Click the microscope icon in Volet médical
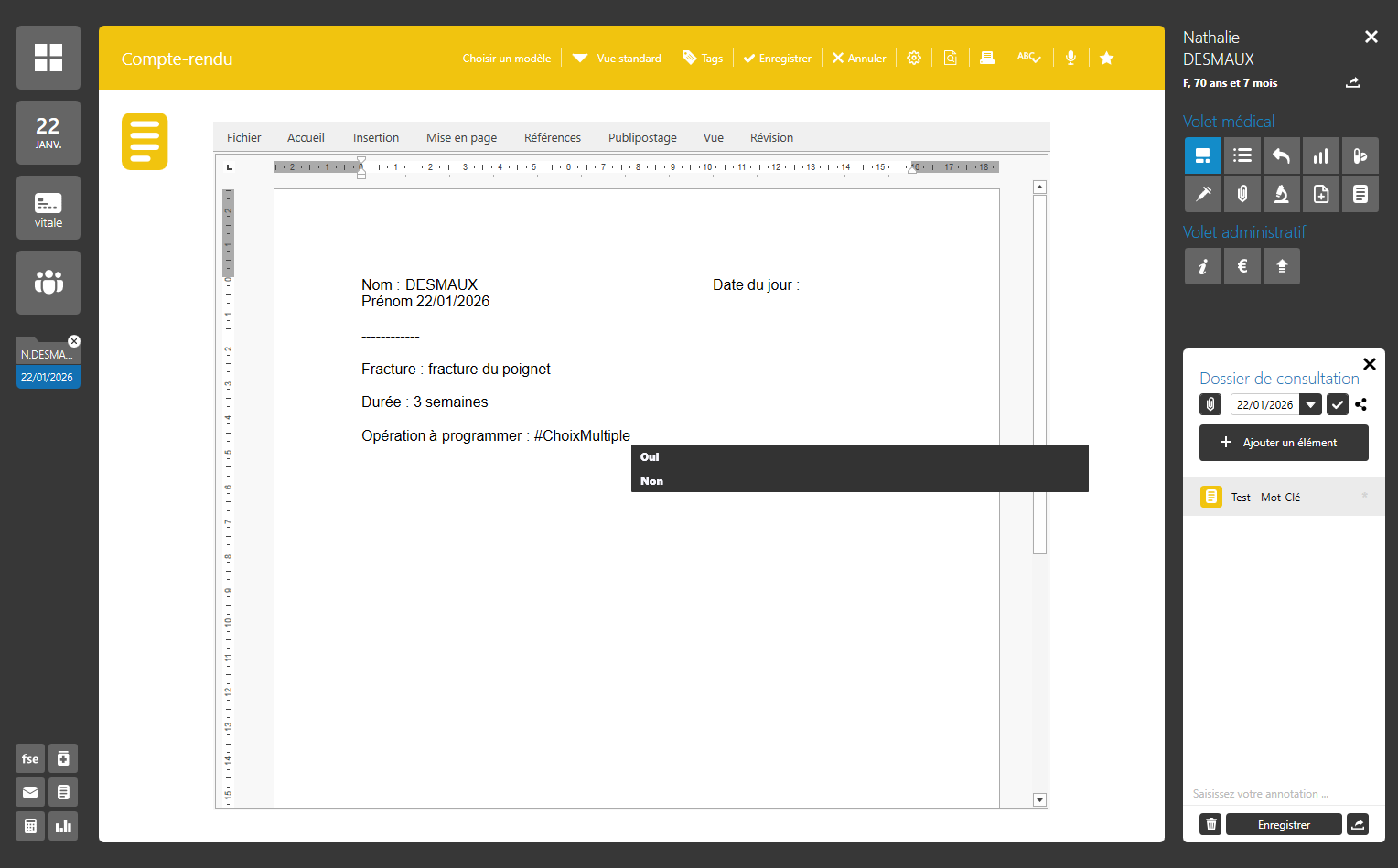The width and height of the screenshot is (1398, 868). coord(1281,194)
